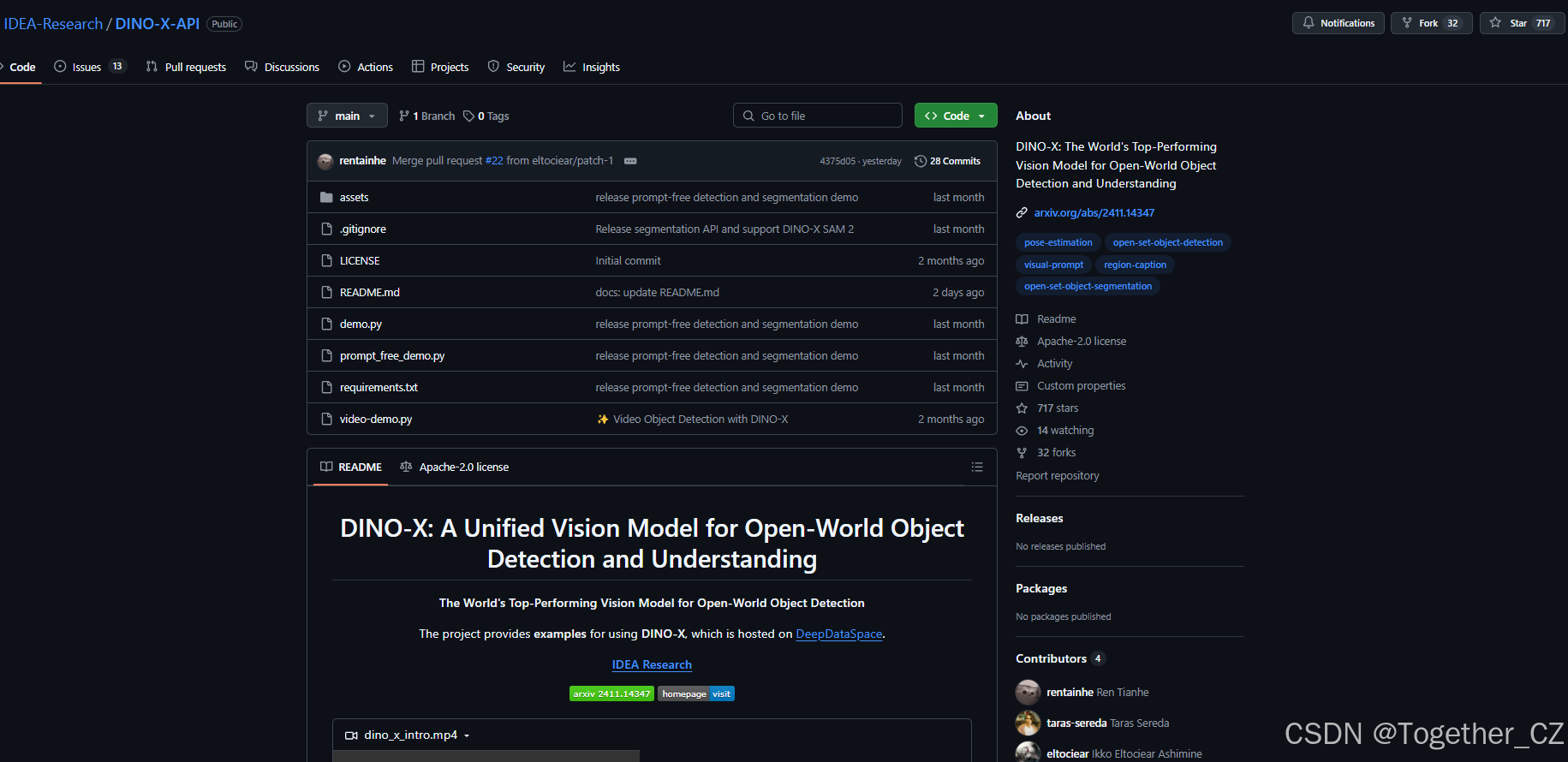
Task: Open prompt_free_demo.py file
Action: click(x=392, y=355)
